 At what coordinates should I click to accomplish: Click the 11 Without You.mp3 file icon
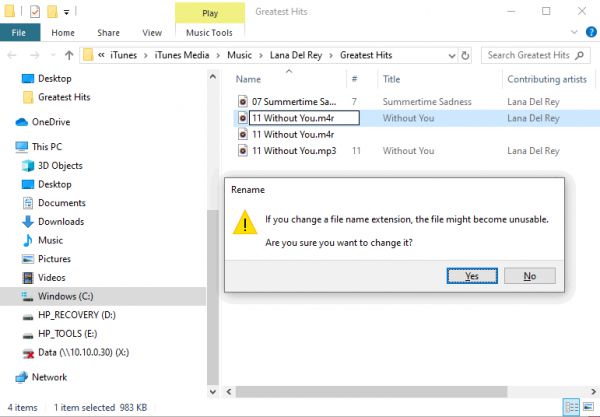click(x=243, y=151)
